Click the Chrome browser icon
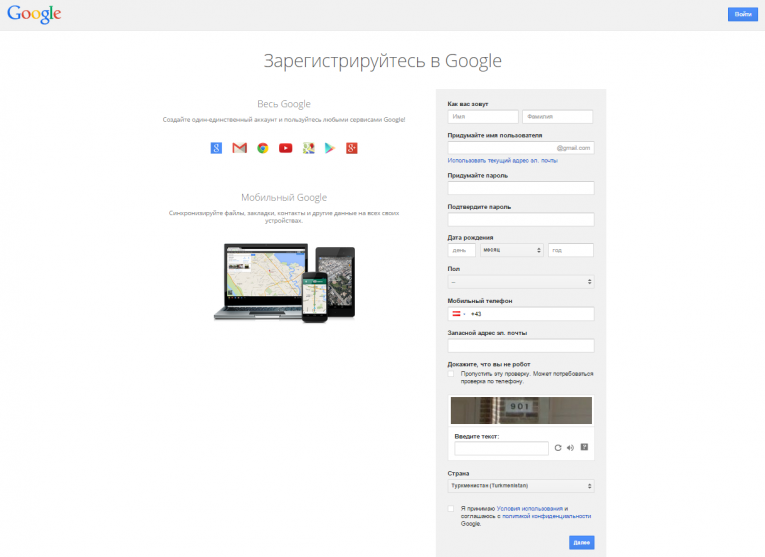 point(263,148)
